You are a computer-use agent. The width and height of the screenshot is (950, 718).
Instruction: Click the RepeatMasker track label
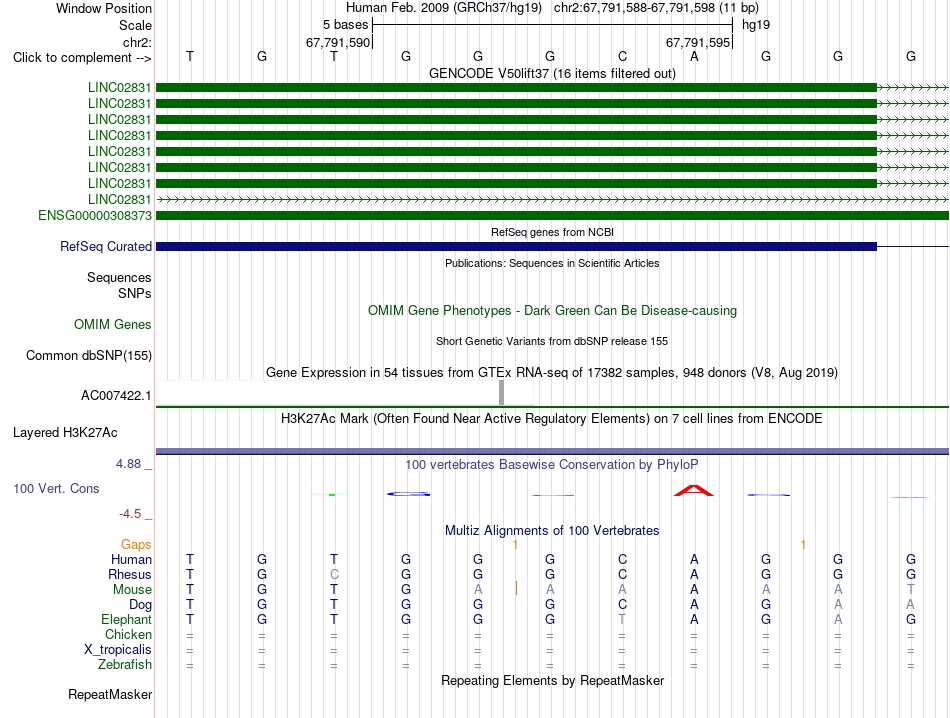coord(110,695)
